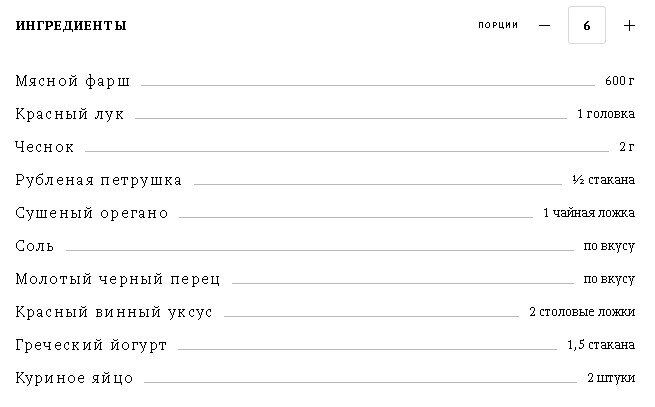Click the Греческий йогурт ingredient
Viewport: 655px width, 407px height.
91,345
